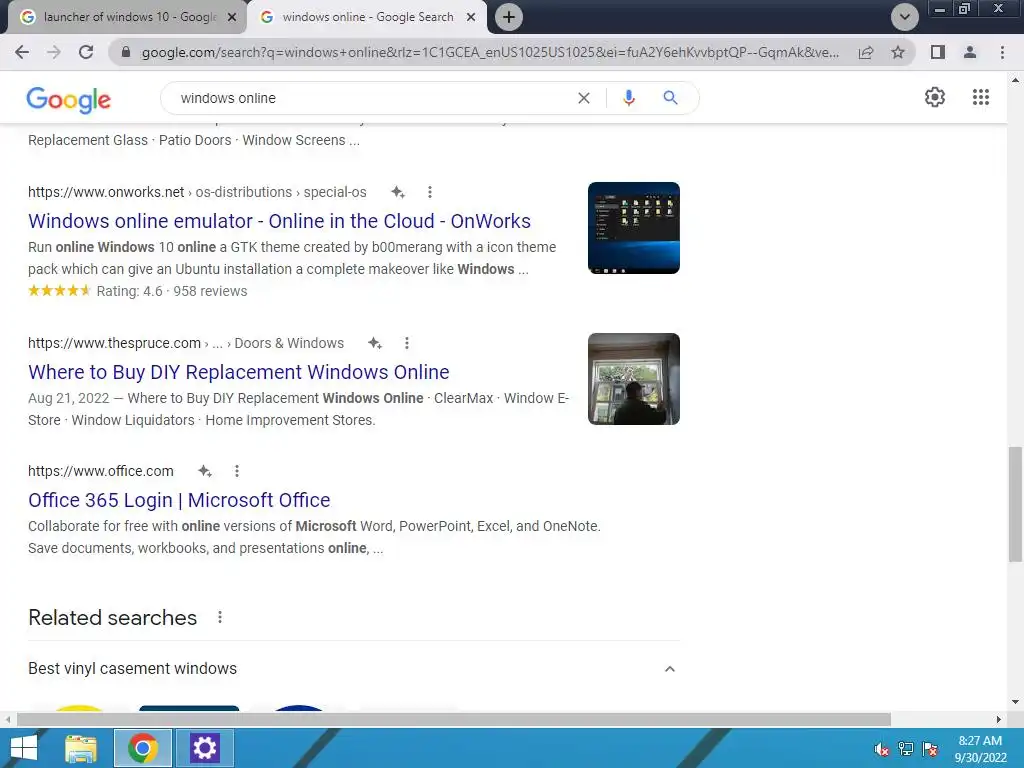Click the Chrome taskbar icon
Image resolution: width=1024 pixels, height=768 pixels.
pos(142,748)
